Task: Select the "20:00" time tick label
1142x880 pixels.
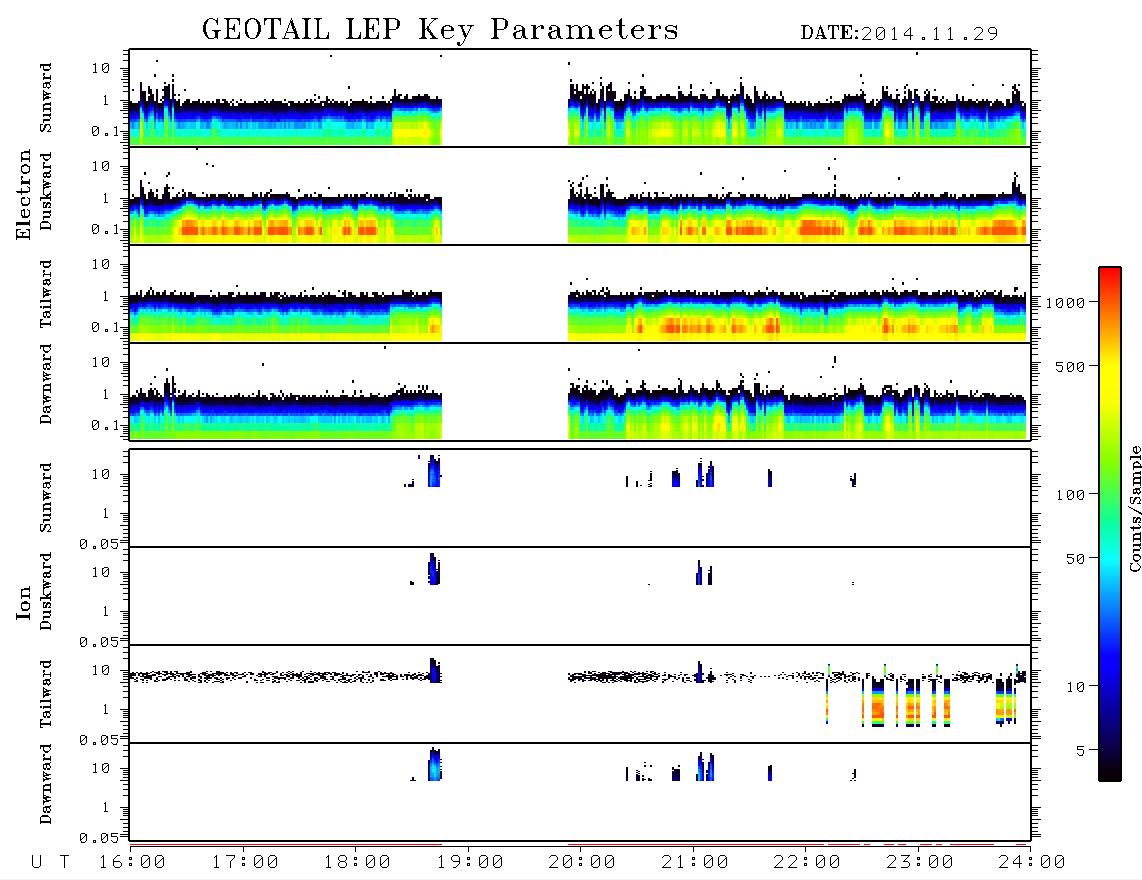Action: coord(583,863)
